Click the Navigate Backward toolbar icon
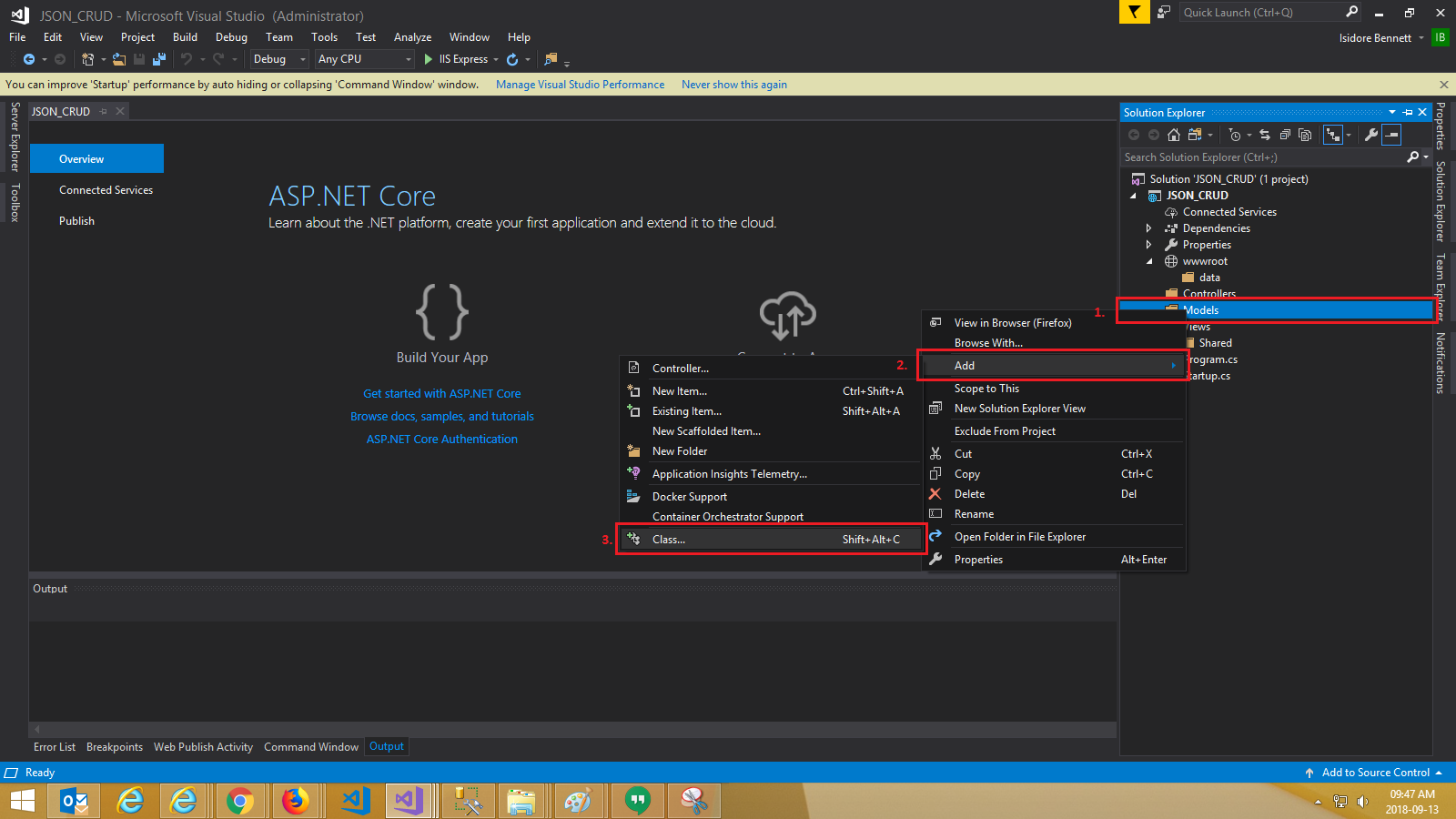1456x819 pixels. click(29, 59)
